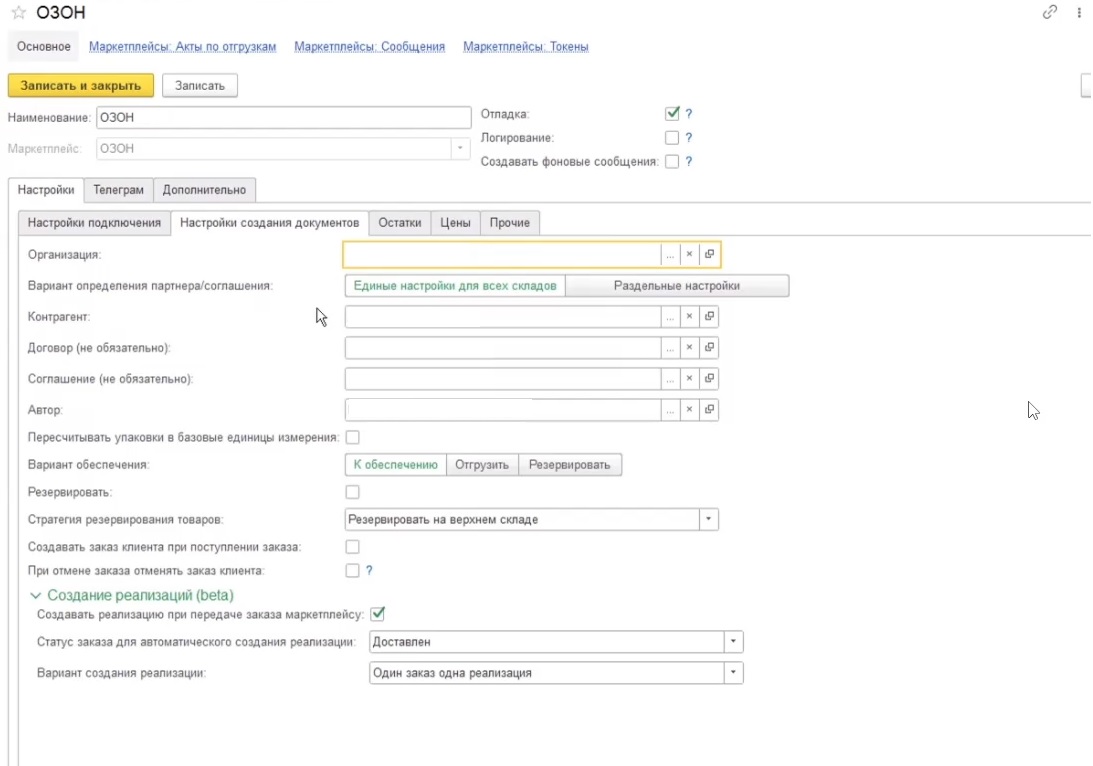Enable Создавать фоновые сообщения checkbox

tap(672, 161)
